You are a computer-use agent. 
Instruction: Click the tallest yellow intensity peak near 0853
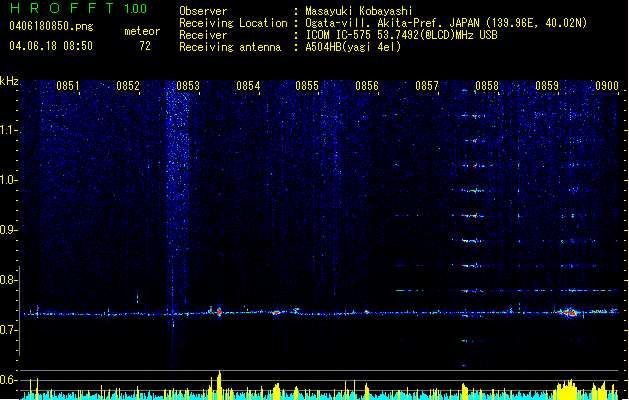coord(219,385)
